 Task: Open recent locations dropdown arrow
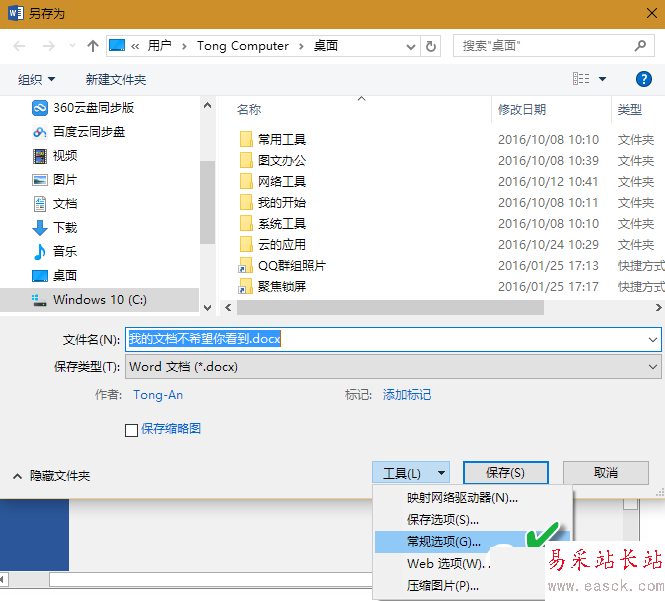[72, 46]
